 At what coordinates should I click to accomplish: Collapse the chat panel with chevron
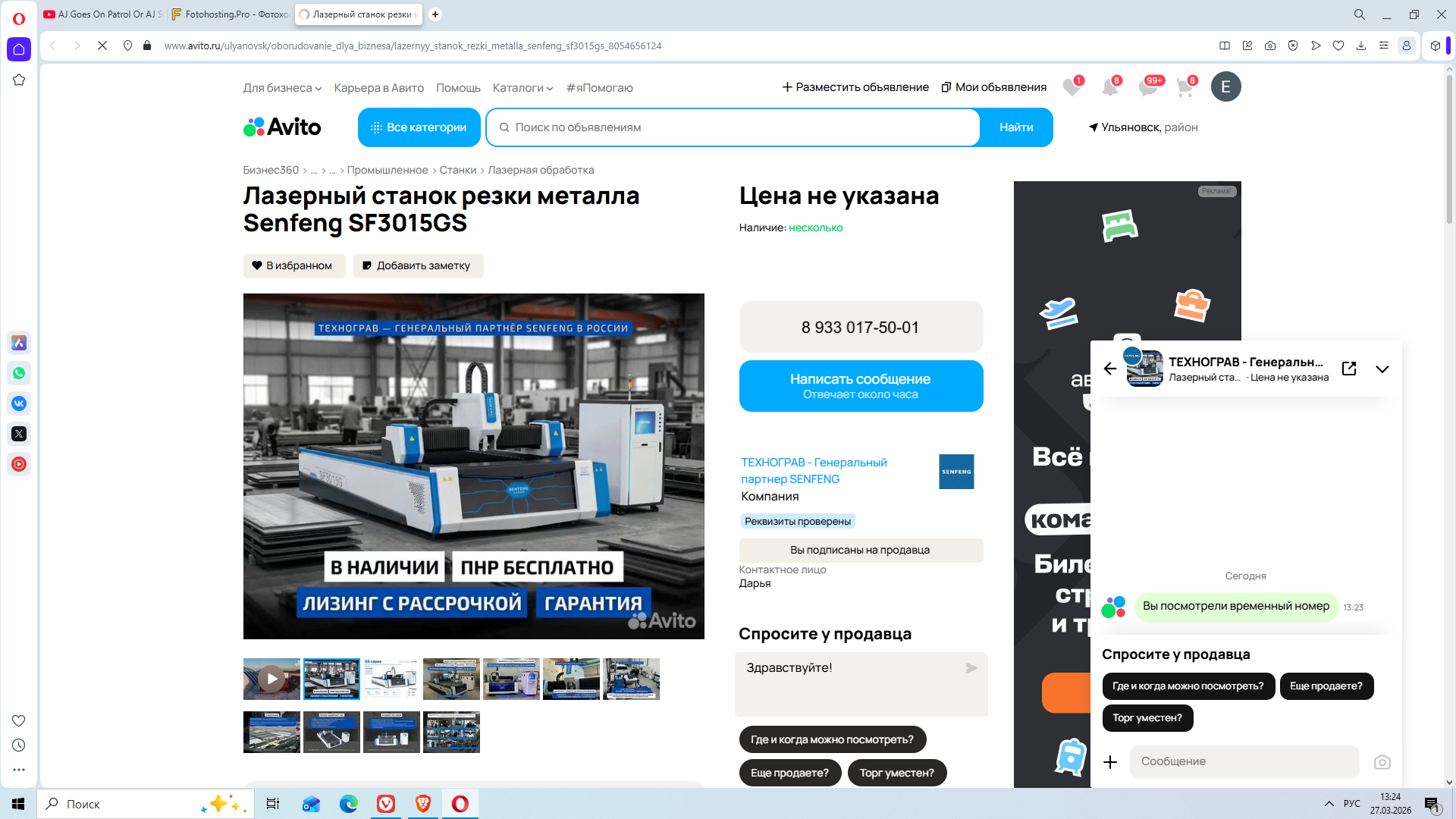[x=1382, y=369]
